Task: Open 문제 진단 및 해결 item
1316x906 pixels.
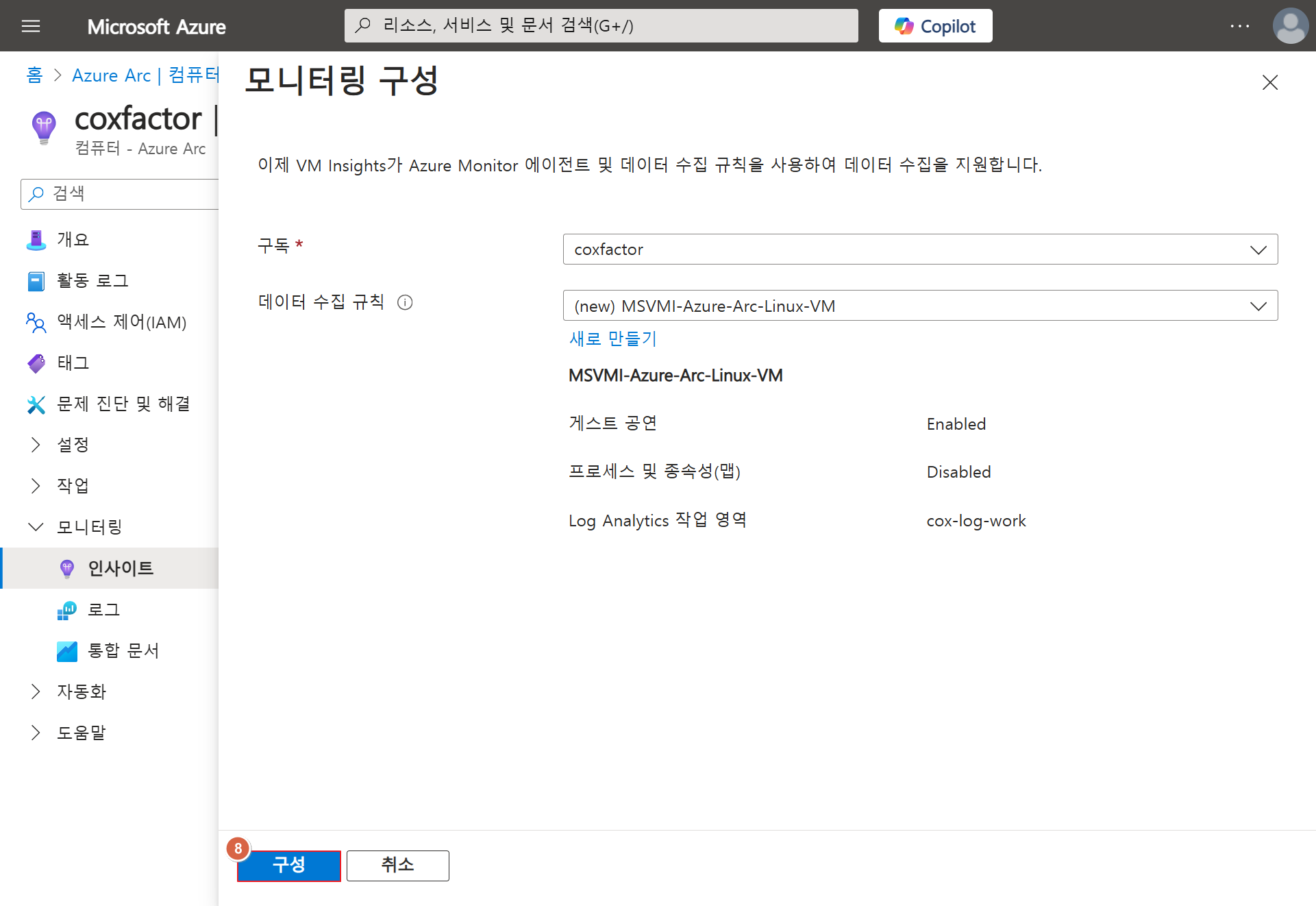Action: pos(123,404)
